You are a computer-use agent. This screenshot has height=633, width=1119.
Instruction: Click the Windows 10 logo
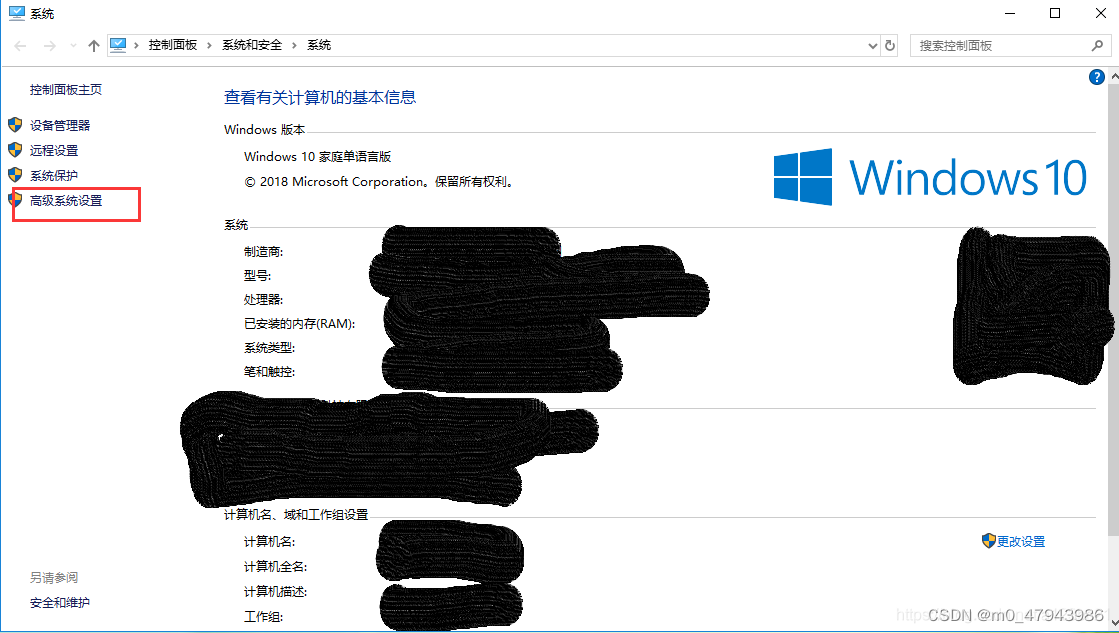coord(930,177)
